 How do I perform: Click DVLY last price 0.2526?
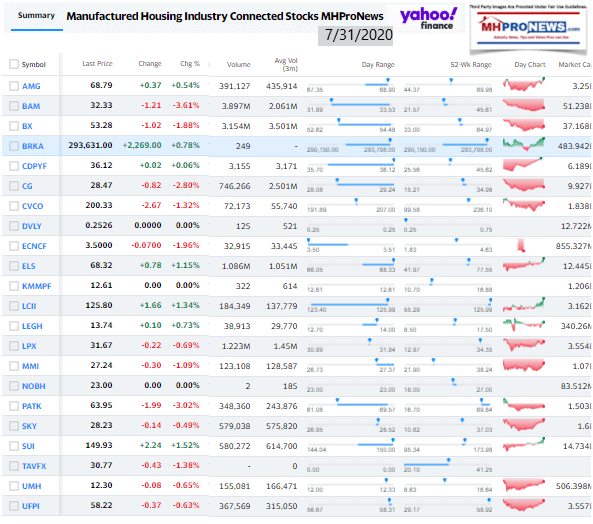tap(99, 226)
